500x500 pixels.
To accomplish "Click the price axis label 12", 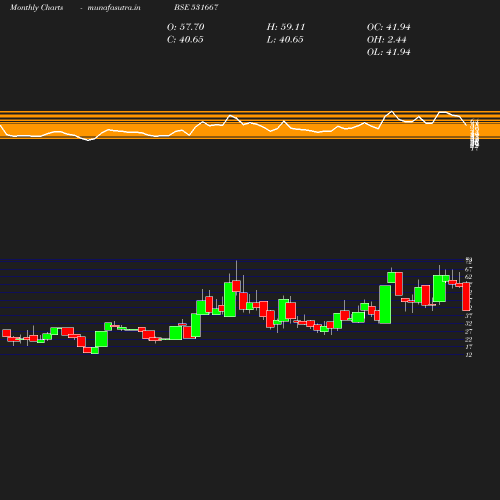I will [469, 355].
